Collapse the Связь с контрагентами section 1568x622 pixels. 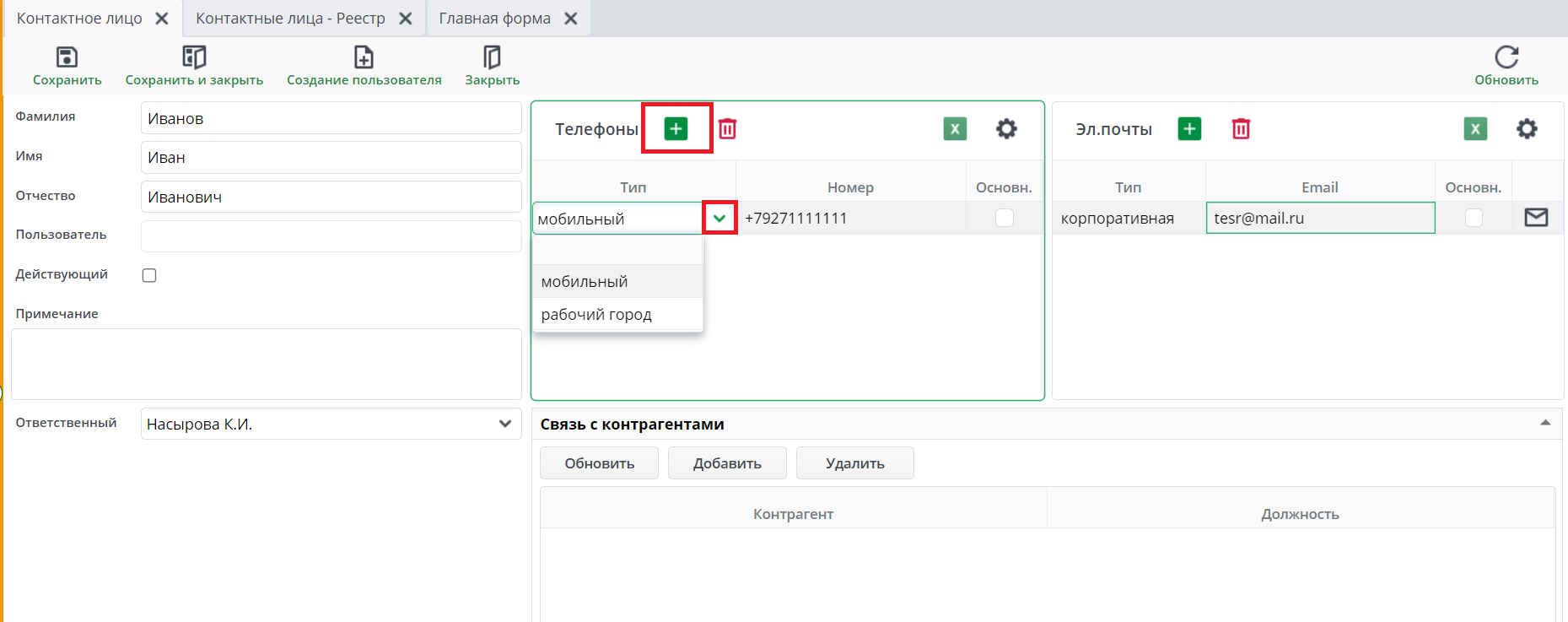(x=1544, y=423)
